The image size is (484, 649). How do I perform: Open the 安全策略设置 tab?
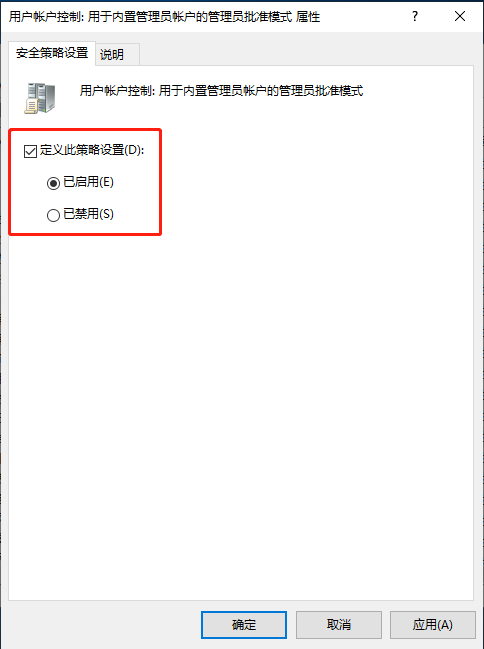[x=52, y=53]
